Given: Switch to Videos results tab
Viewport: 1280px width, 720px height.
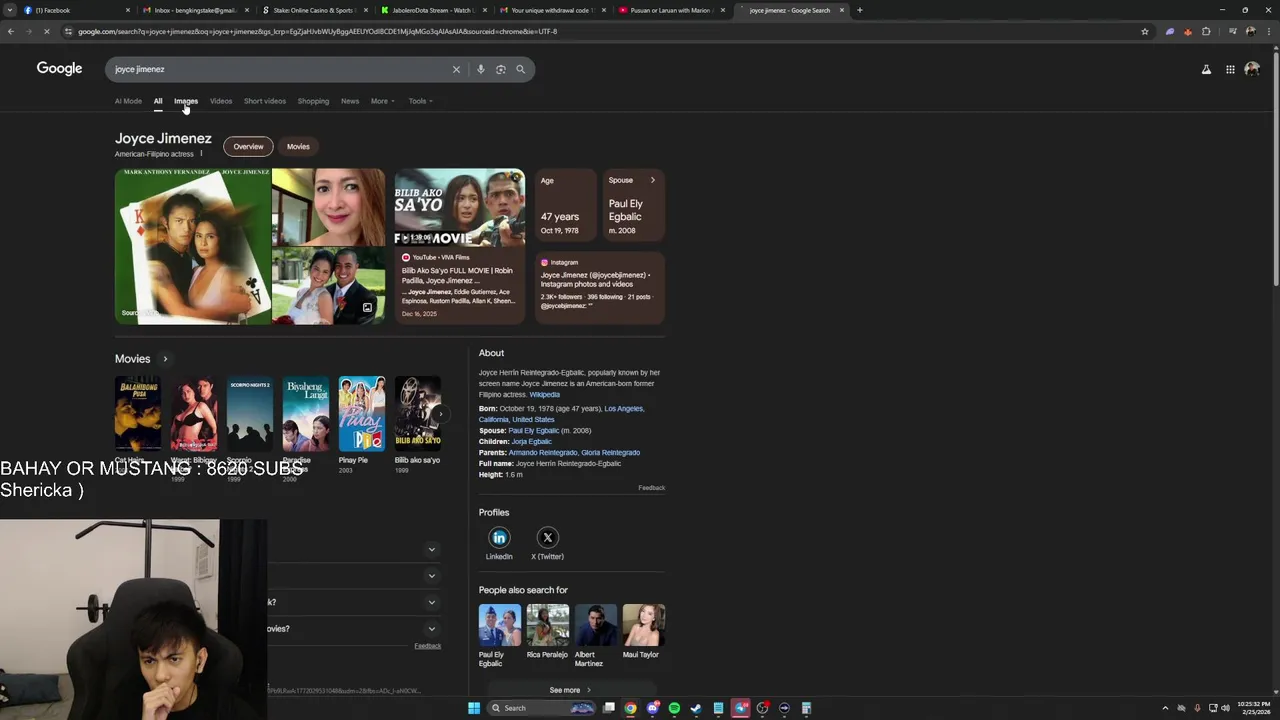Looking at the screenshot, I should point(221,101).
